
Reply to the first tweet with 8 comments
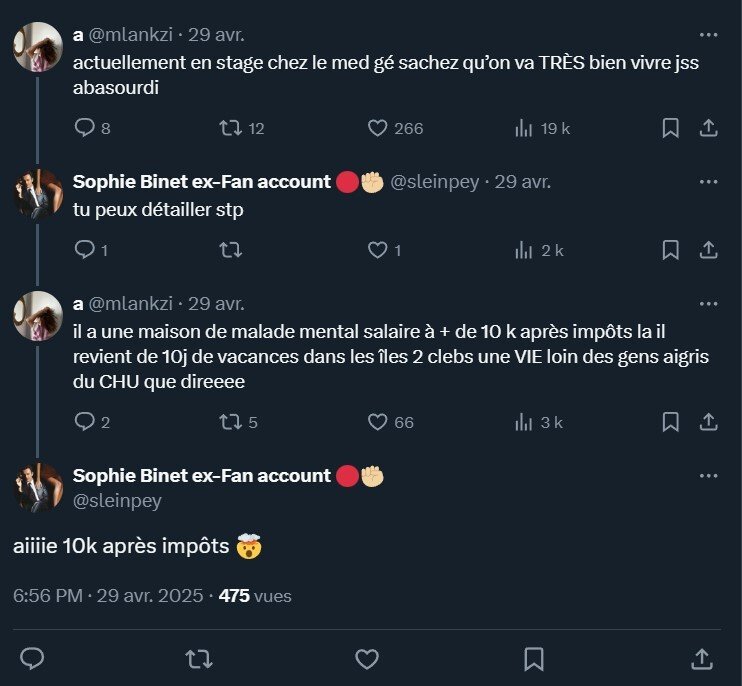pyautogui.click(x=86, y=128)
